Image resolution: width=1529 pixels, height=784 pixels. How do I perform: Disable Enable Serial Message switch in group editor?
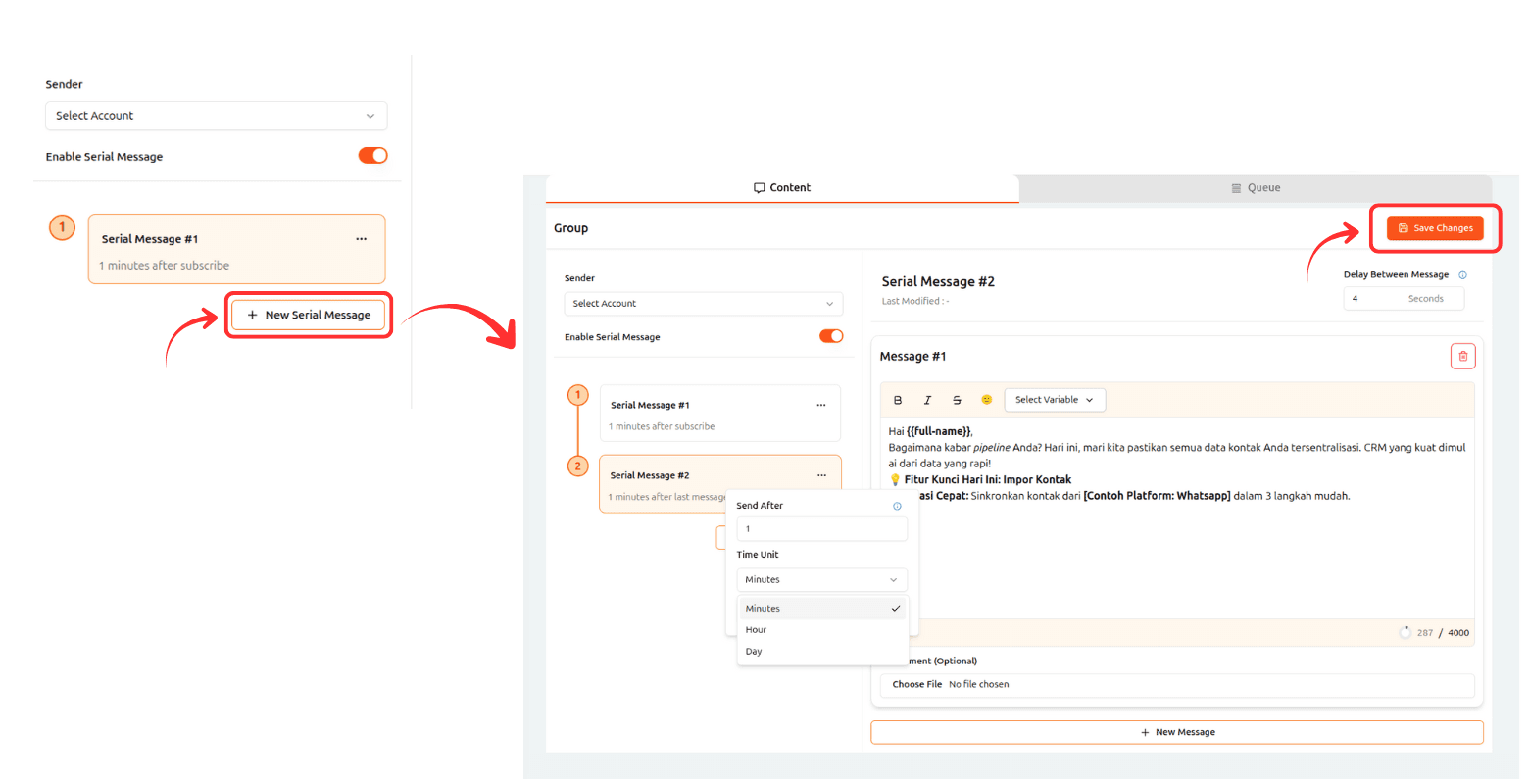(831, 336)
